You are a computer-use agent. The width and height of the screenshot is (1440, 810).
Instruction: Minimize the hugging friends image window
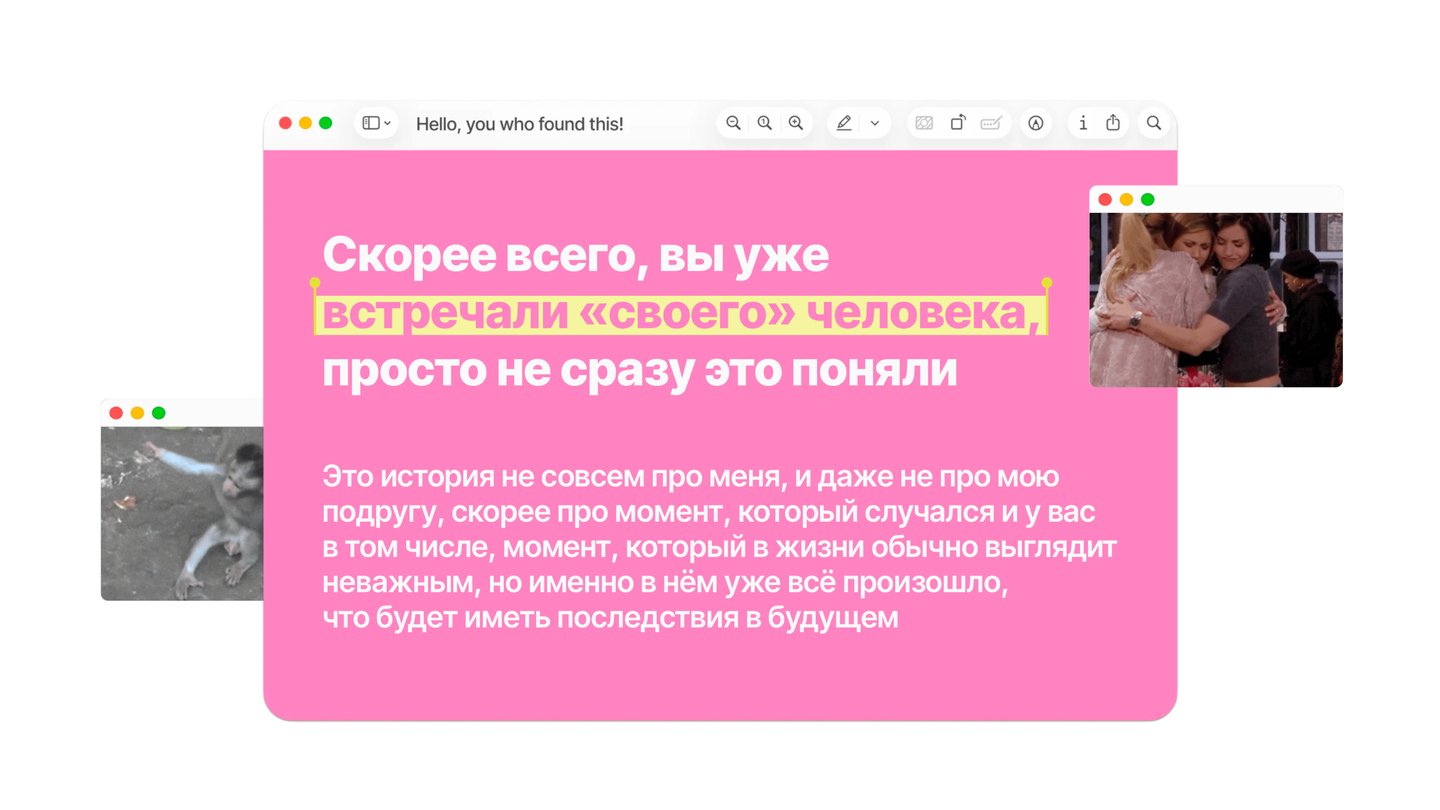tap(1126, 199)
